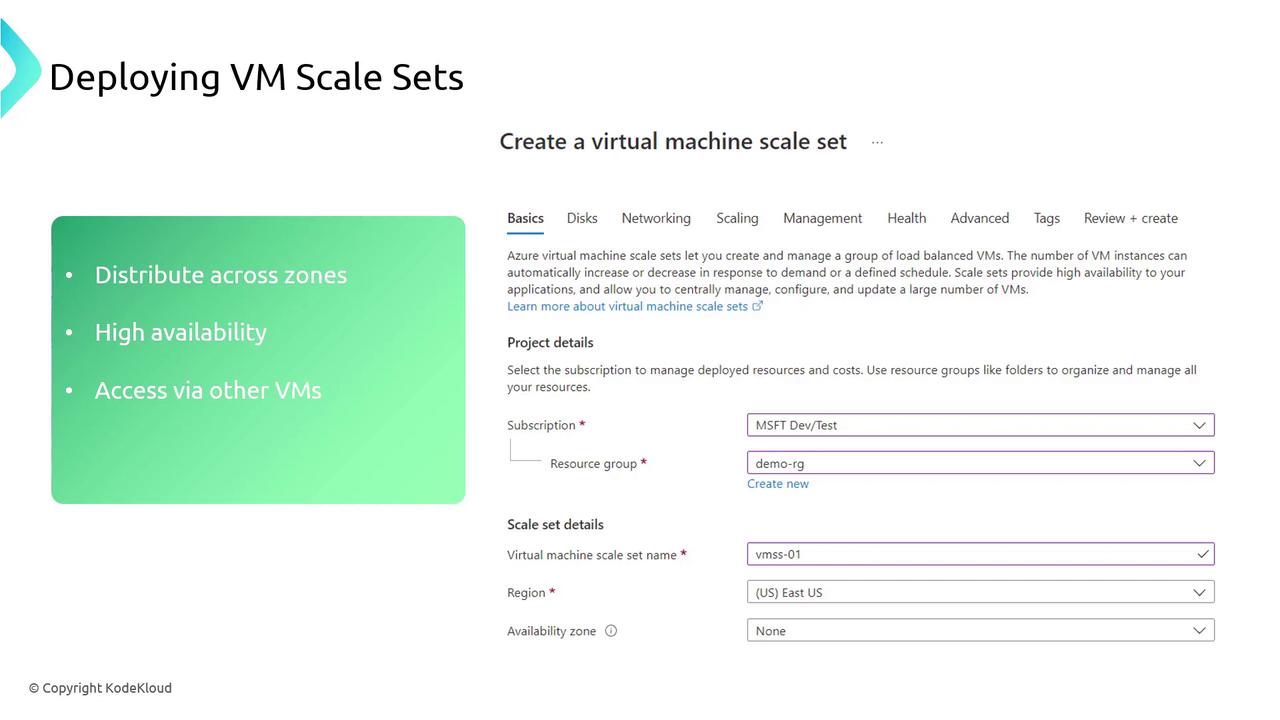The image size is (1280, 720).
Task: Select the Tags tab
Action: (1046, 218)
